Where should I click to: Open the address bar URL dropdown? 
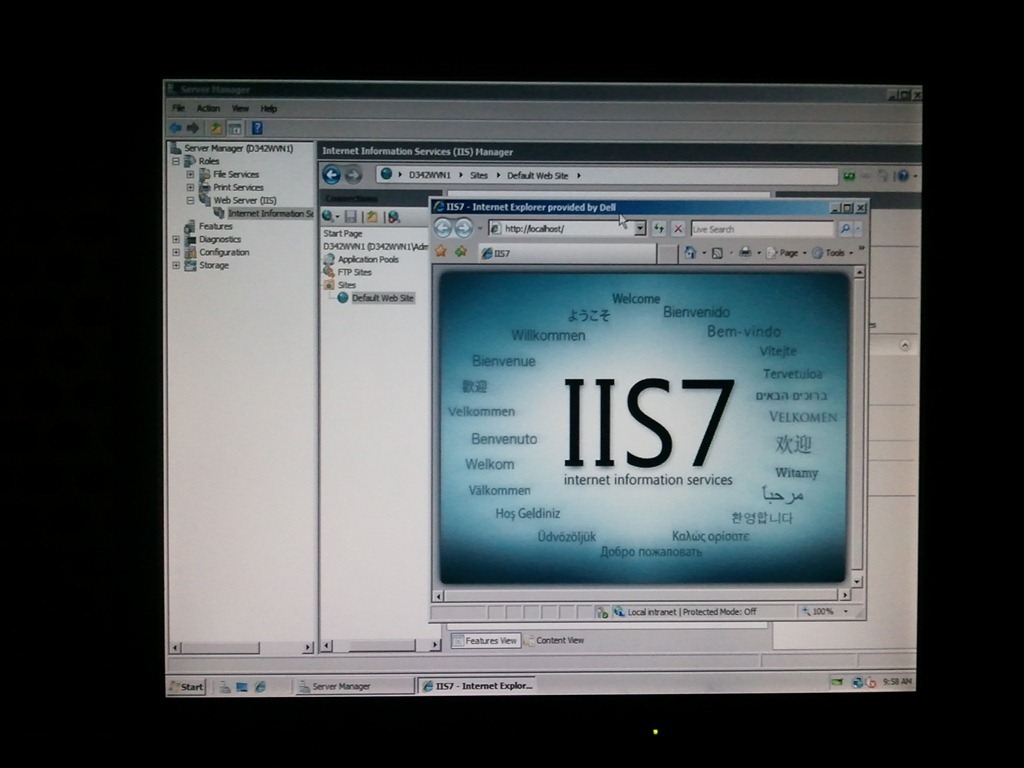640,229
